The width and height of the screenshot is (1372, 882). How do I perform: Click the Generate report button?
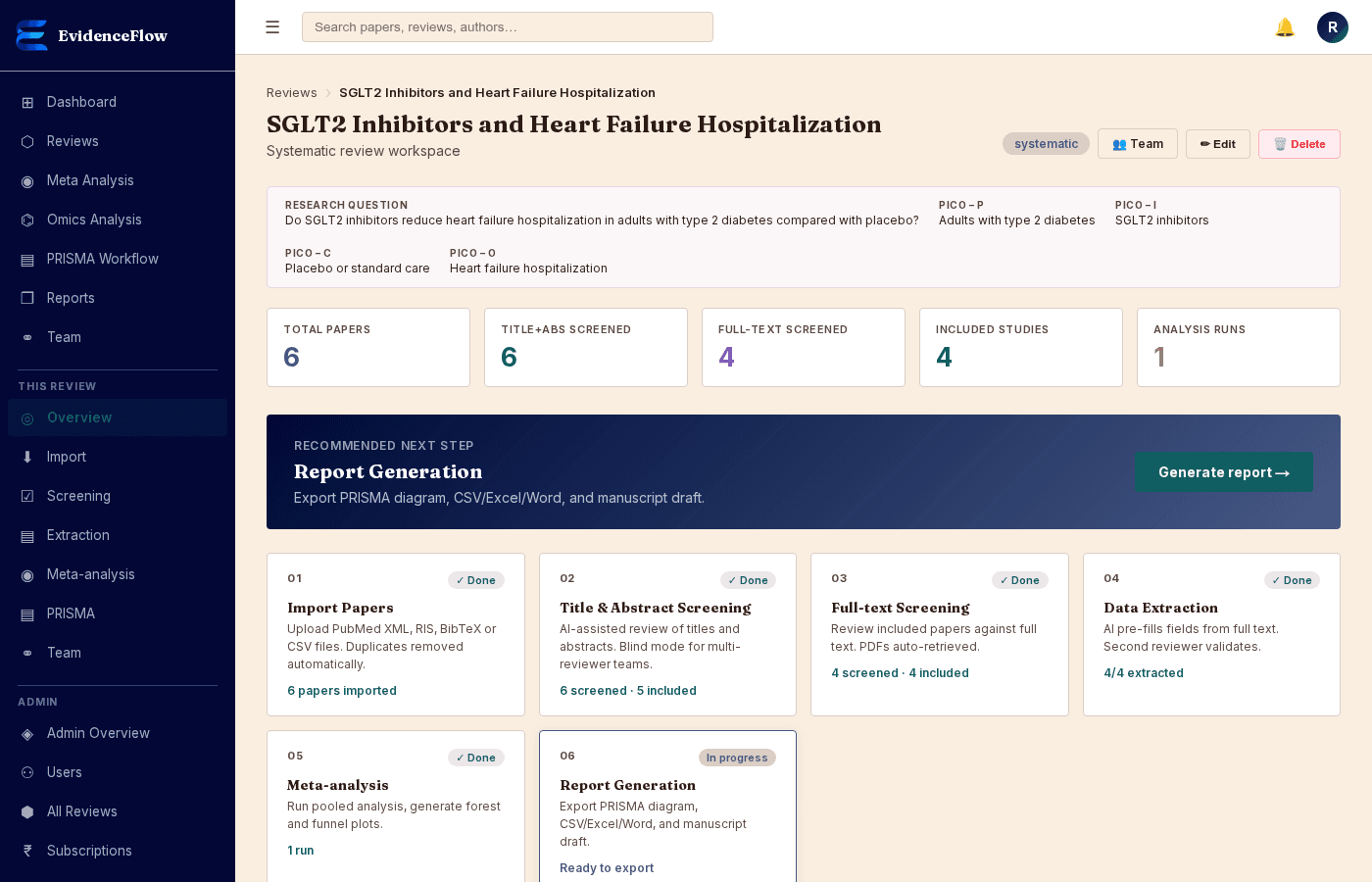click(1224, 472)
